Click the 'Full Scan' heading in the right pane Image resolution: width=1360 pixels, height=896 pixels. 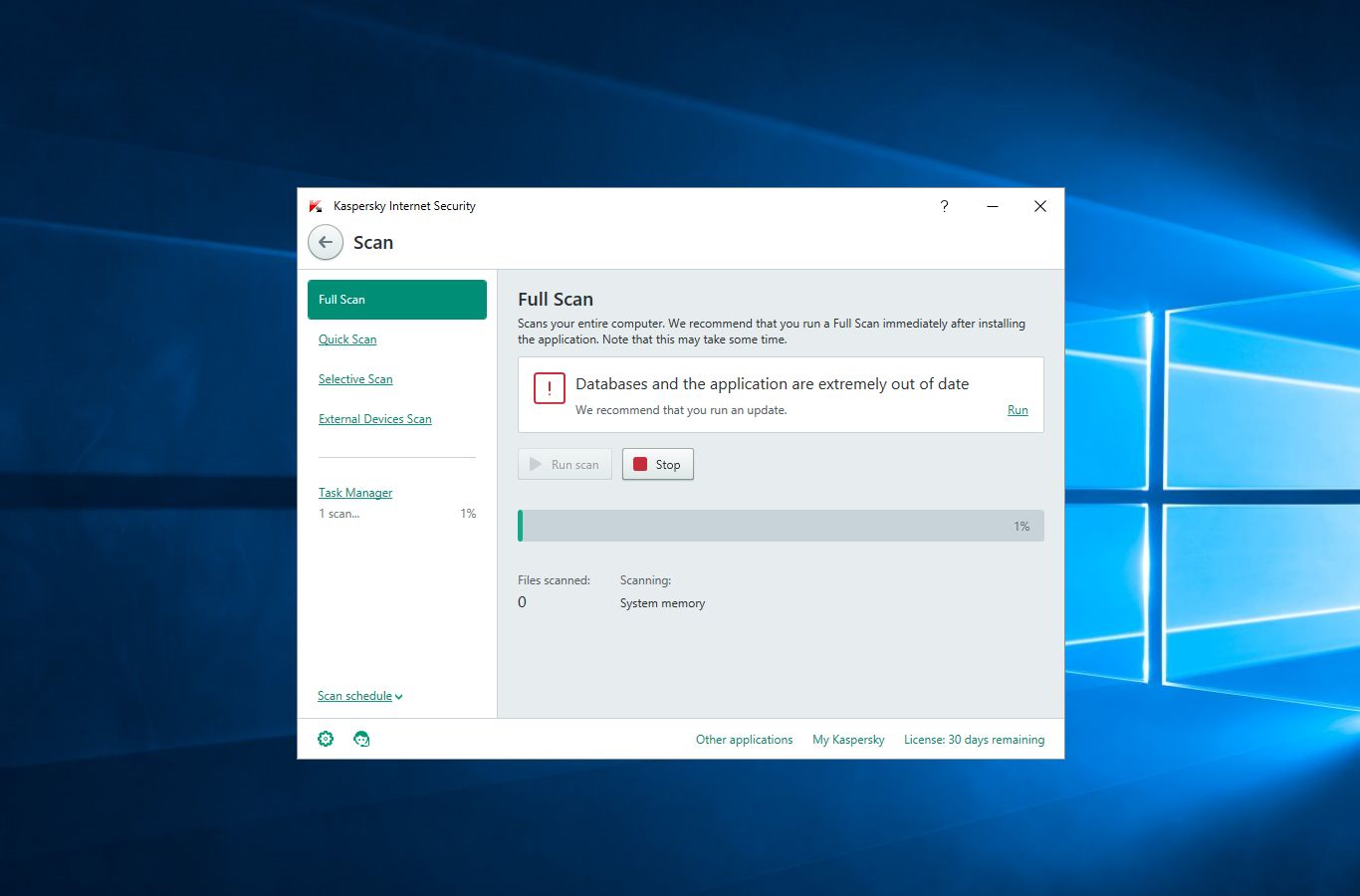pyautogui.click(x=556, y=300)
